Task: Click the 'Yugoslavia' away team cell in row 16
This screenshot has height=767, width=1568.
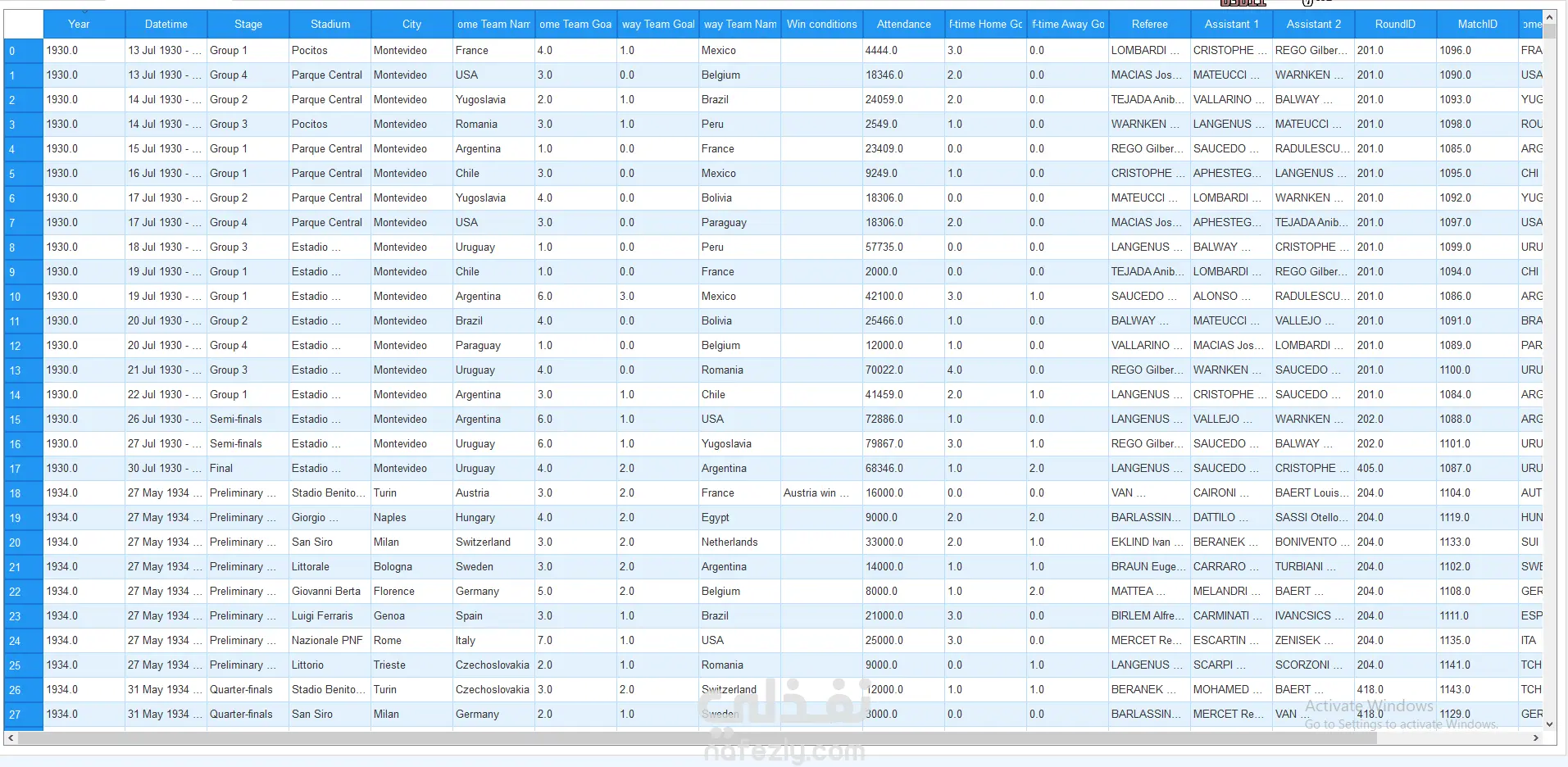Action: (x=740, y=444)
